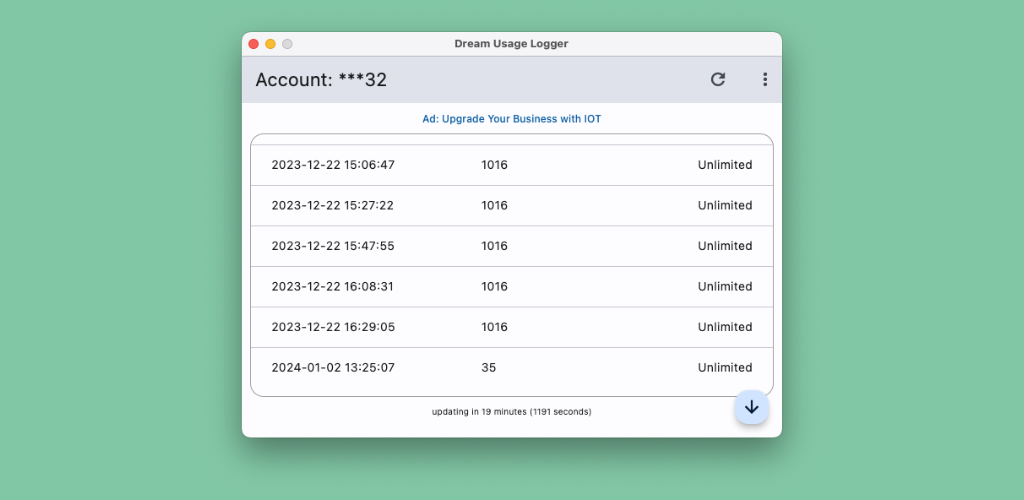Screen dimensions: 1024x500
Task: Click the 'Dream Usage Logger' window title
Action: point(511,44)
